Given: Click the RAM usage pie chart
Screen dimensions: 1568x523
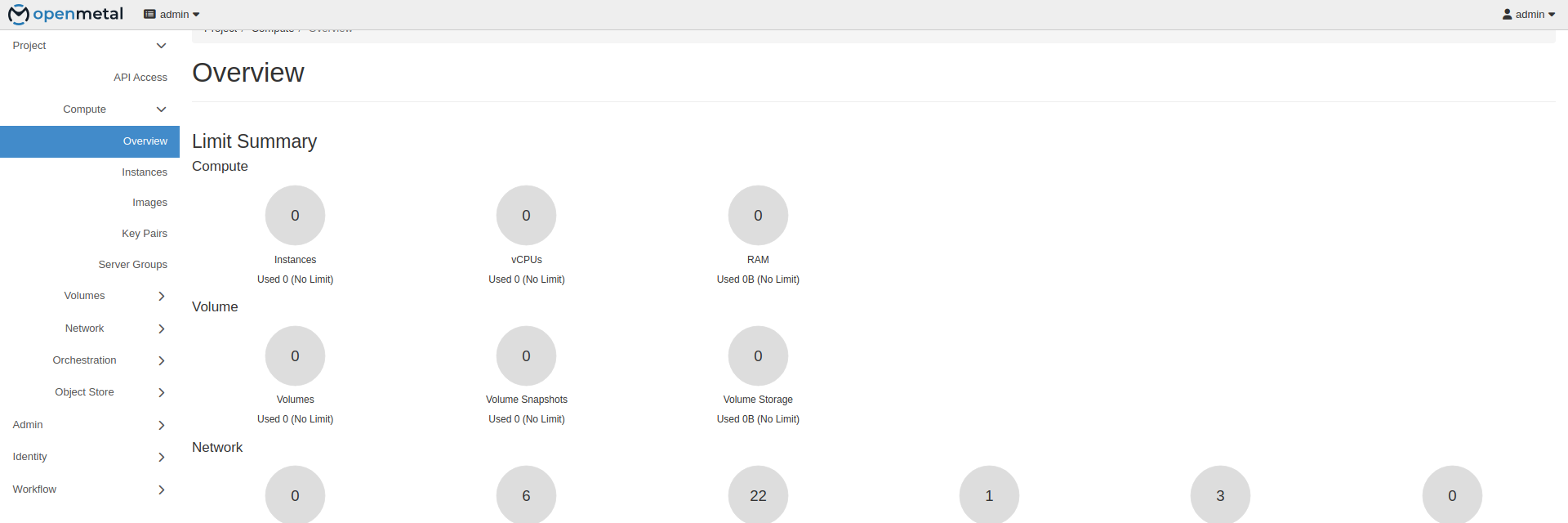Looking at the screenshot, I should [x=758, y=216].
